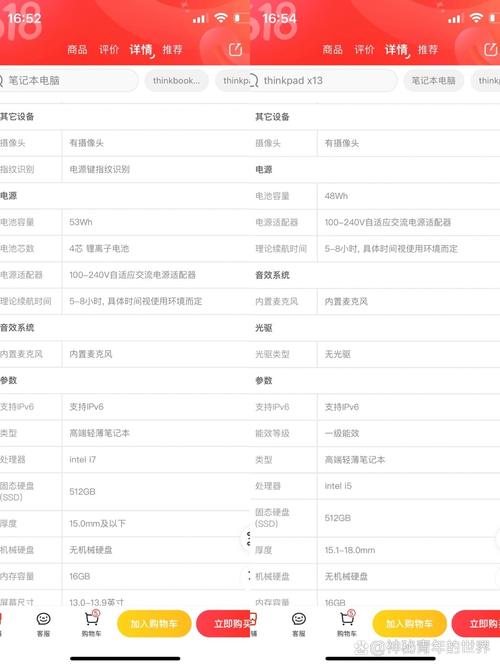500x666 pixels.
Task: Switch to 评价 tab in left phone screen
Action: click(109, 50)
